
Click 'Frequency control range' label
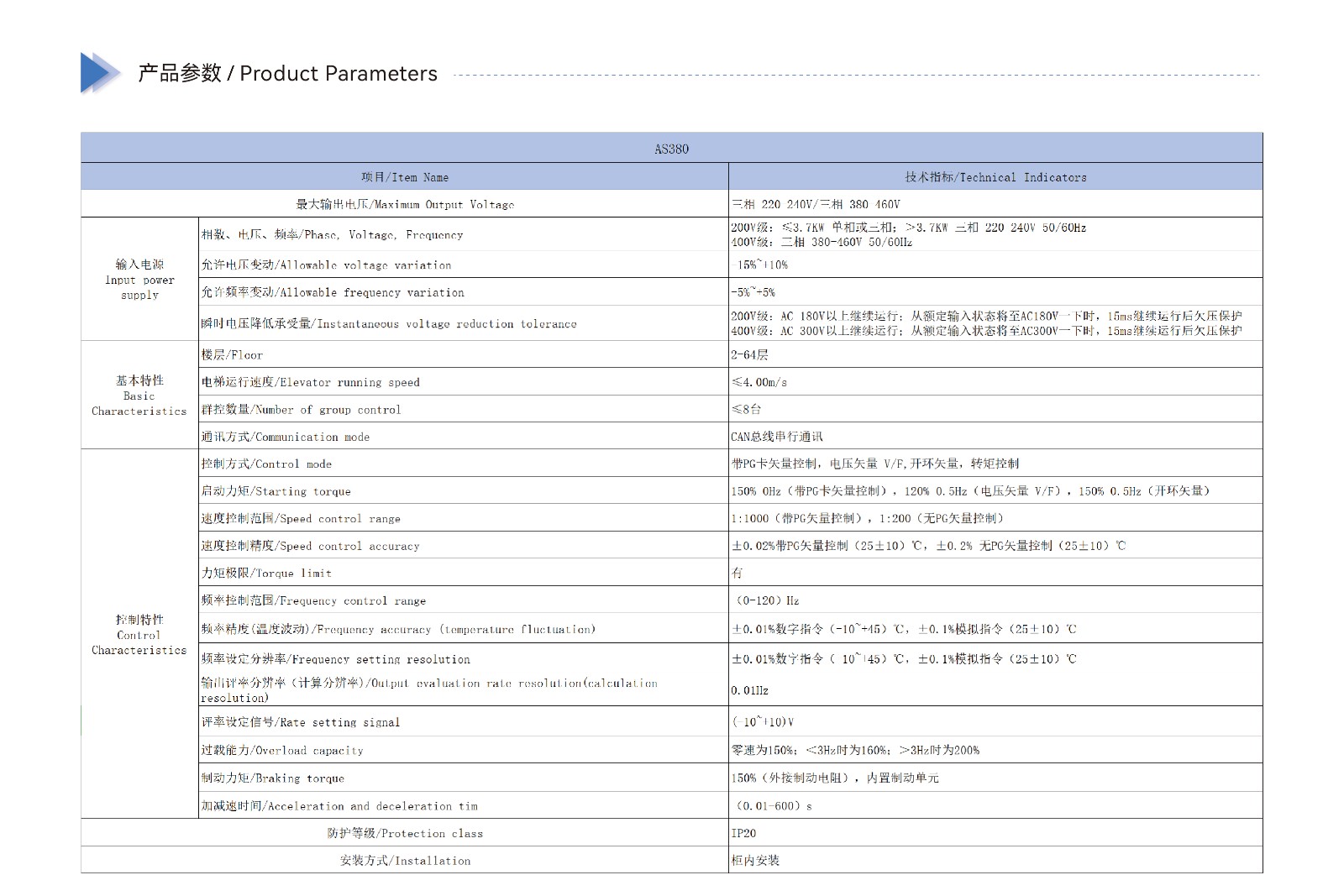pos(313,600)
